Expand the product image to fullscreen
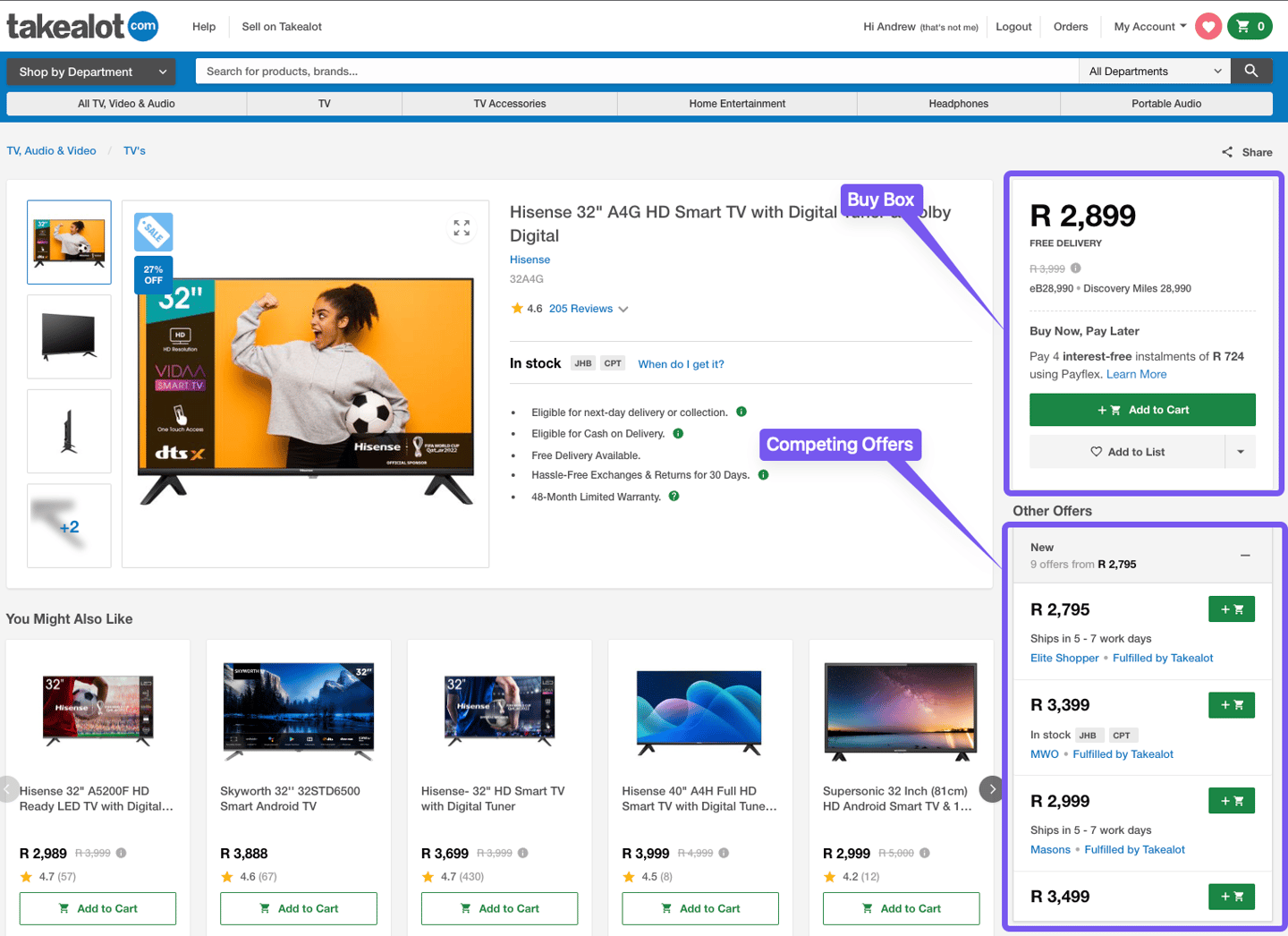 pos(462,228)
